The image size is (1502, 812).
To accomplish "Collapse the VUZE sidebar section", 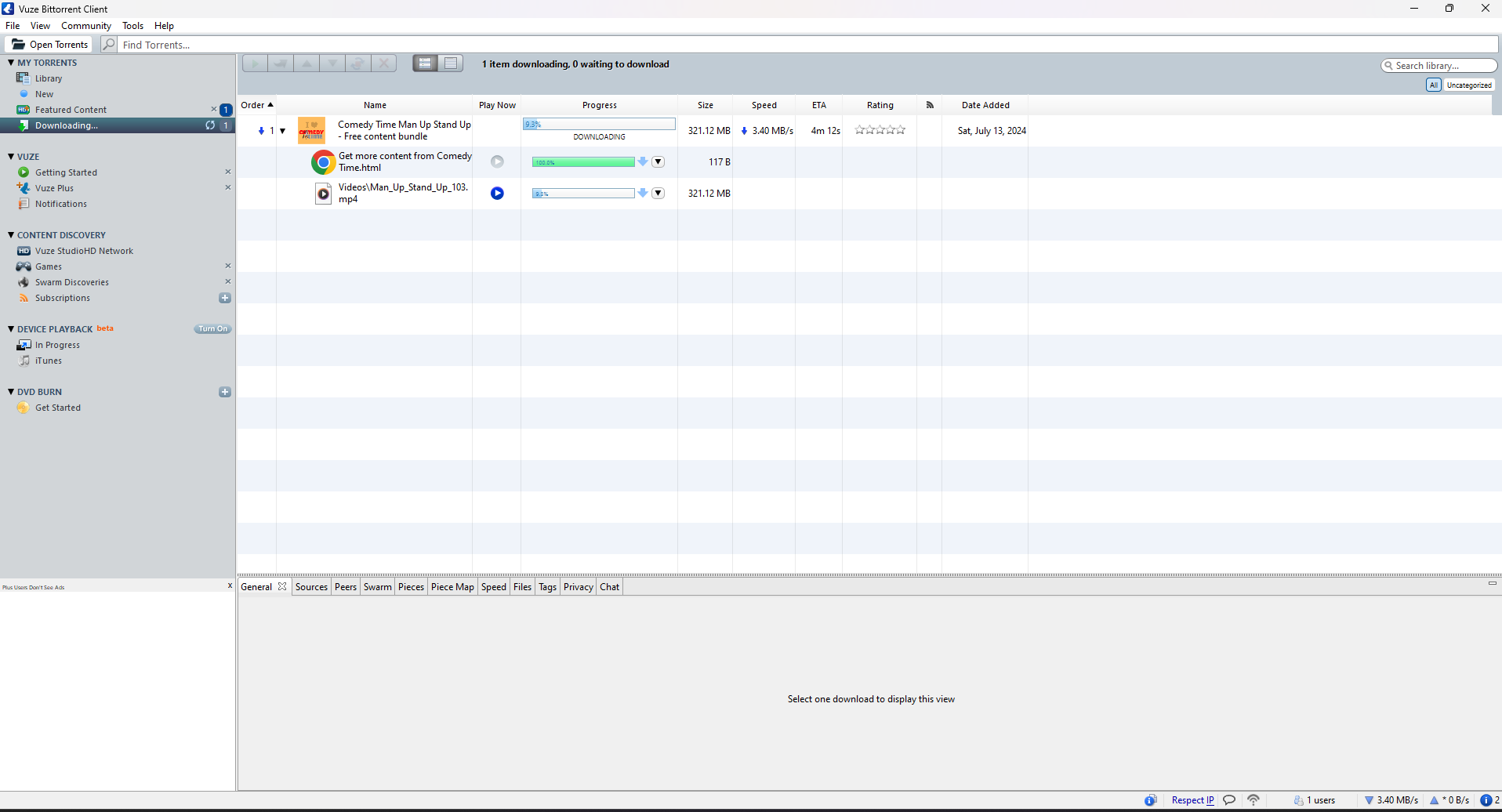I will click(11, 157).
